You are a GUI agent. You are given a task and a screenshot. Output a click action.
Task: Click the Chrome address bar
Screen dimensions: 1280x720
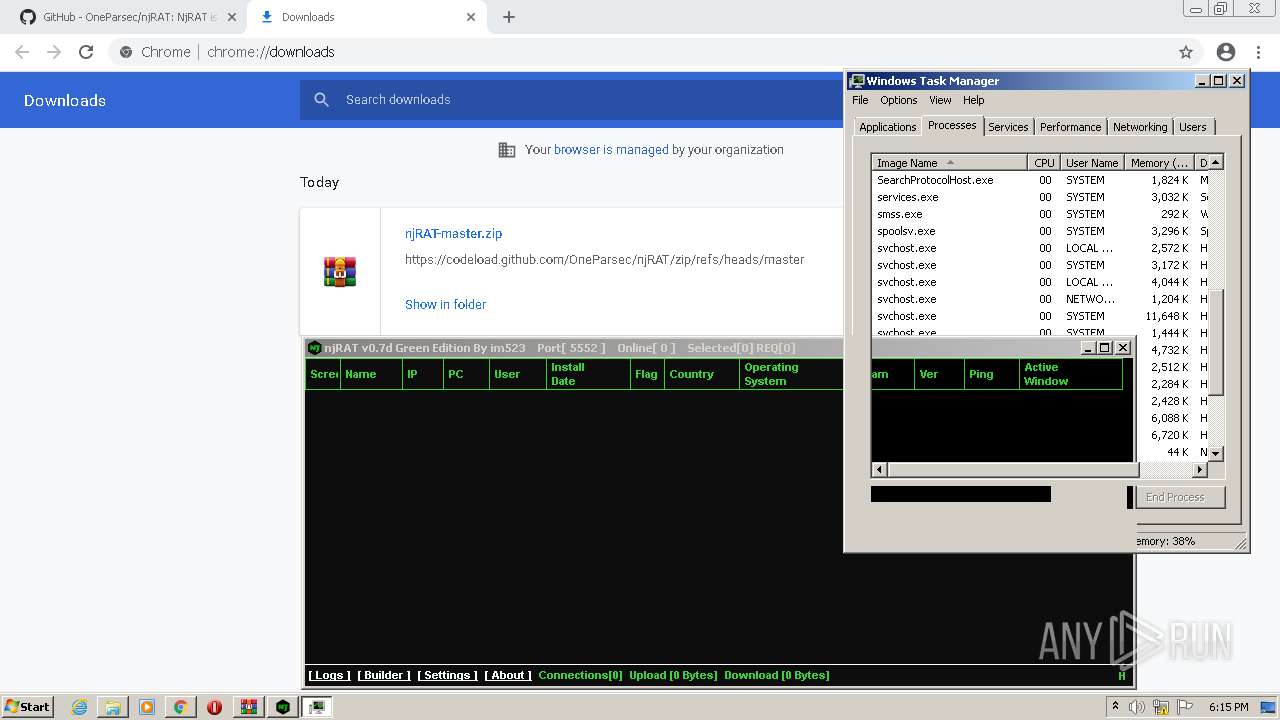coord(640,52)
